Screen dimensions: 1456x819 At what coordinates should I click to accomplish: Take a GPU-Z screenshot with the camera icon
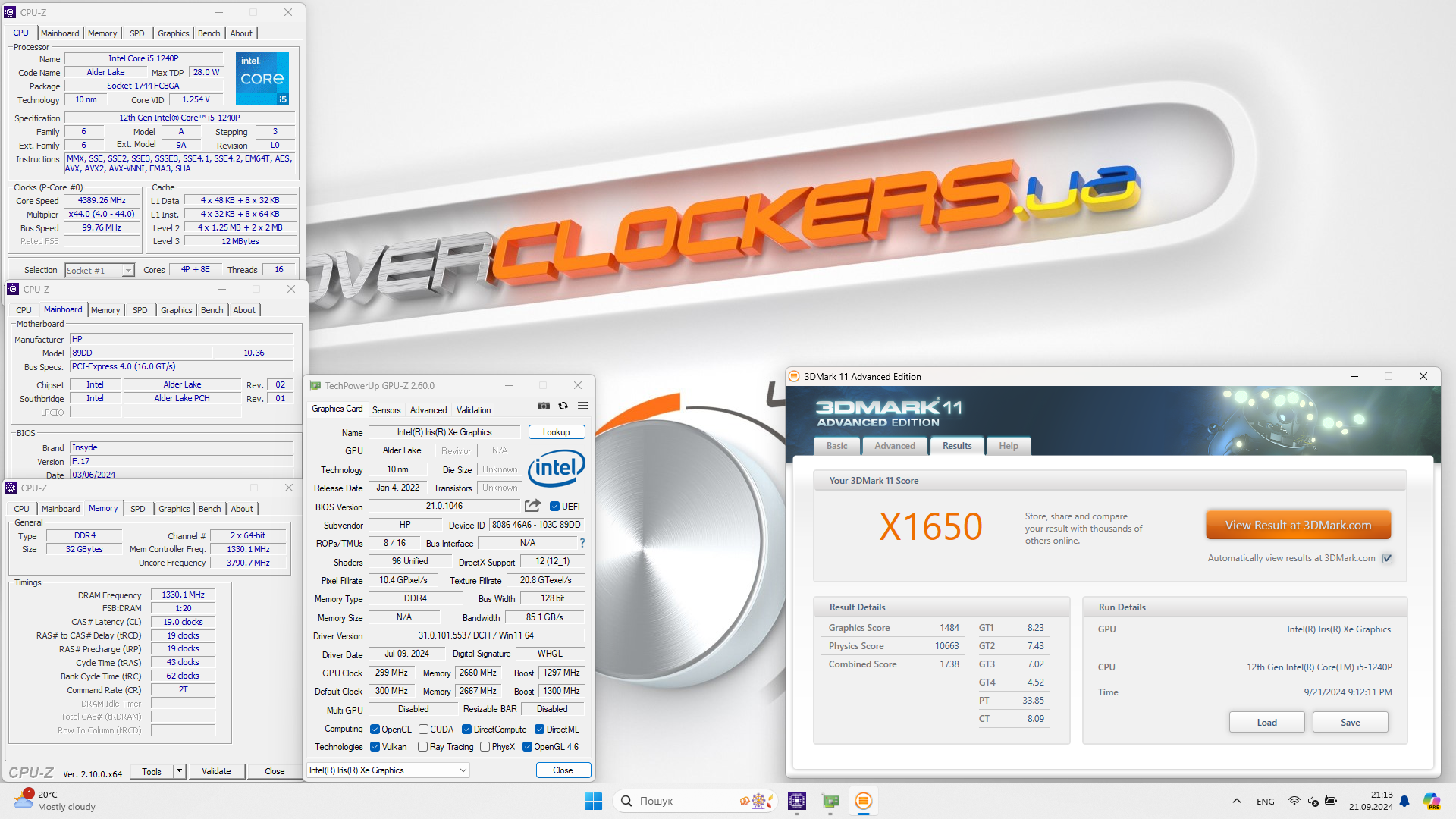pos(544,406)
